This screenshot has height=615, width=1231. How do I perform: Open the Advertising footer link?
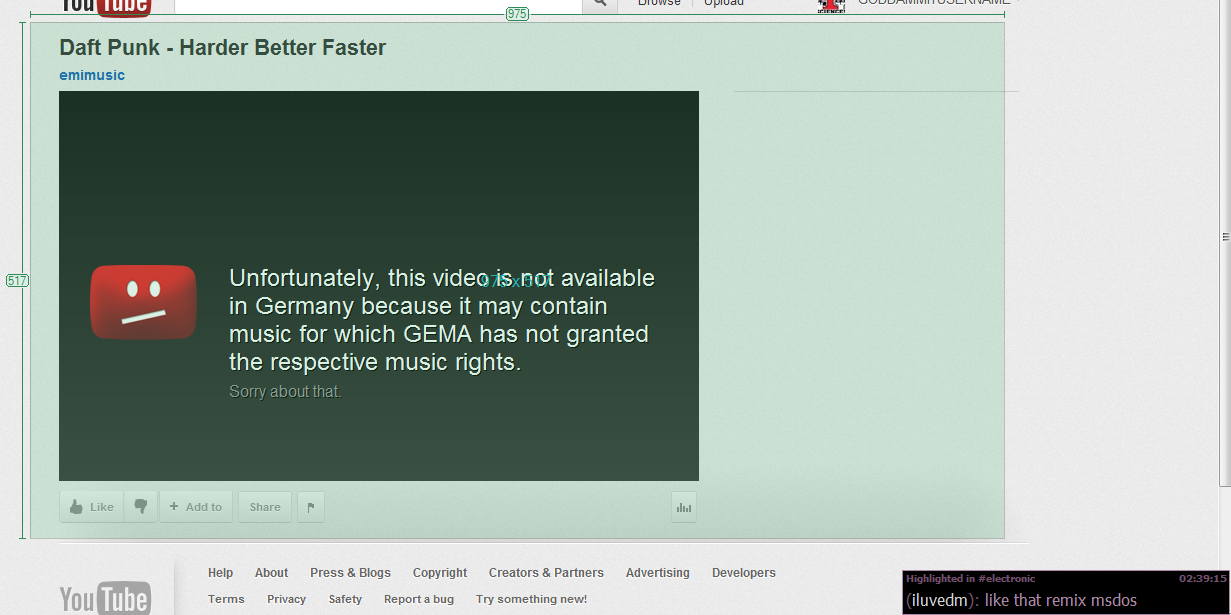pos(657,573)
